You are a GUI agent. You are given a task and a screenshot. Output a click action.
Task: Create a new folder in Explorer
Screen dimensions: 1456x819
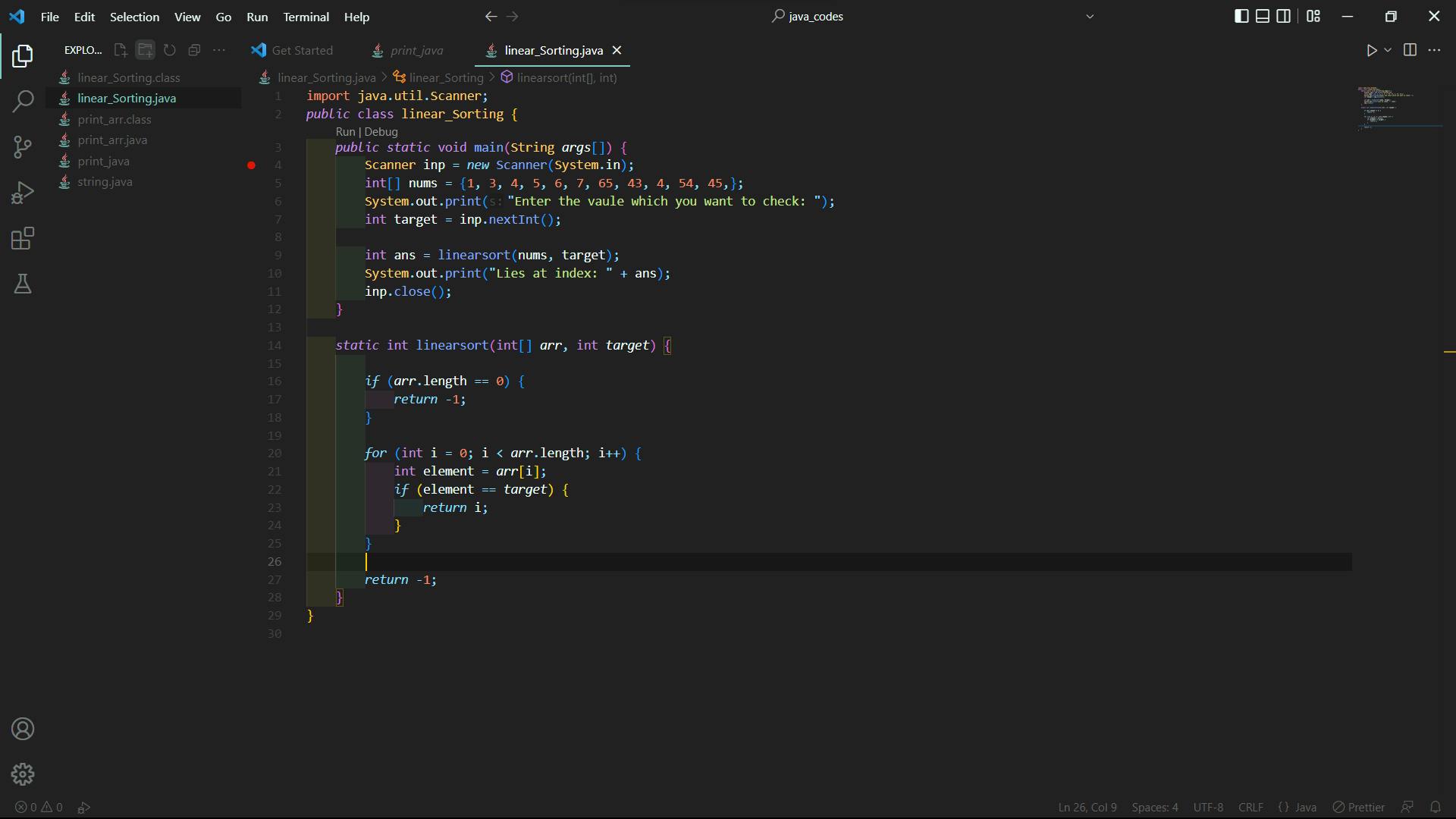[x=145, y=50]
